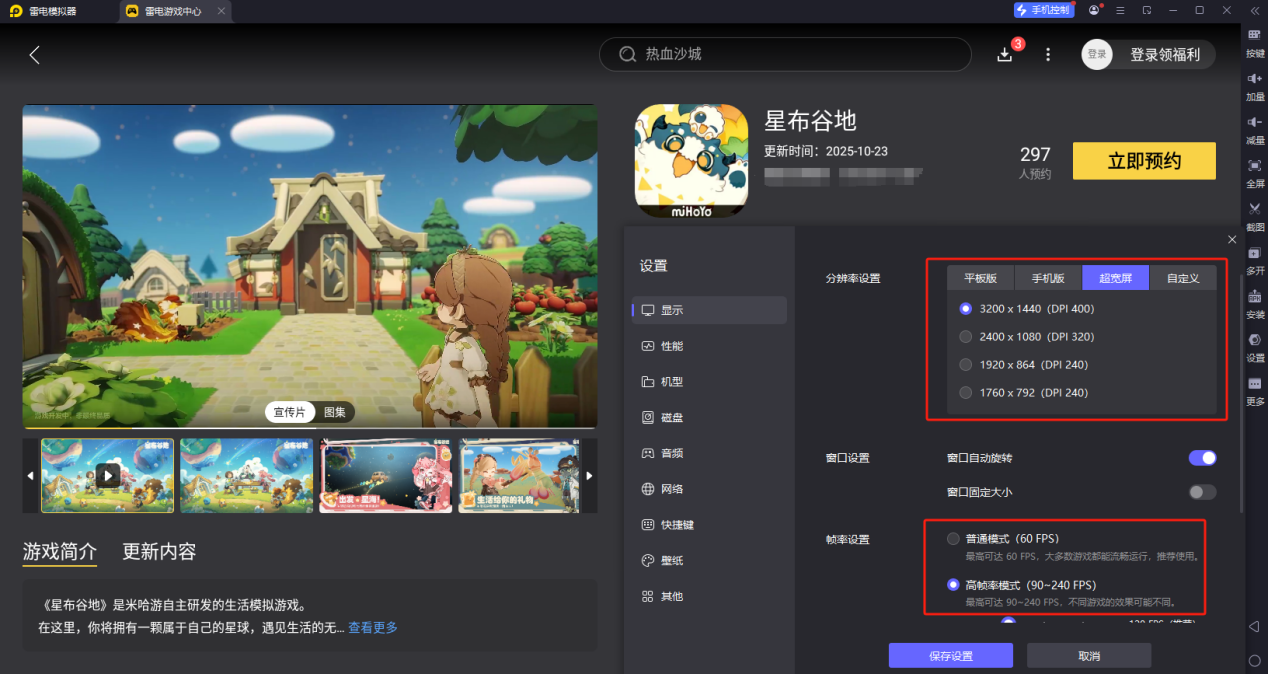Click the 查看更多 link in game description
This screenshot has height=674, width=1268.
[x=371, y=627]
